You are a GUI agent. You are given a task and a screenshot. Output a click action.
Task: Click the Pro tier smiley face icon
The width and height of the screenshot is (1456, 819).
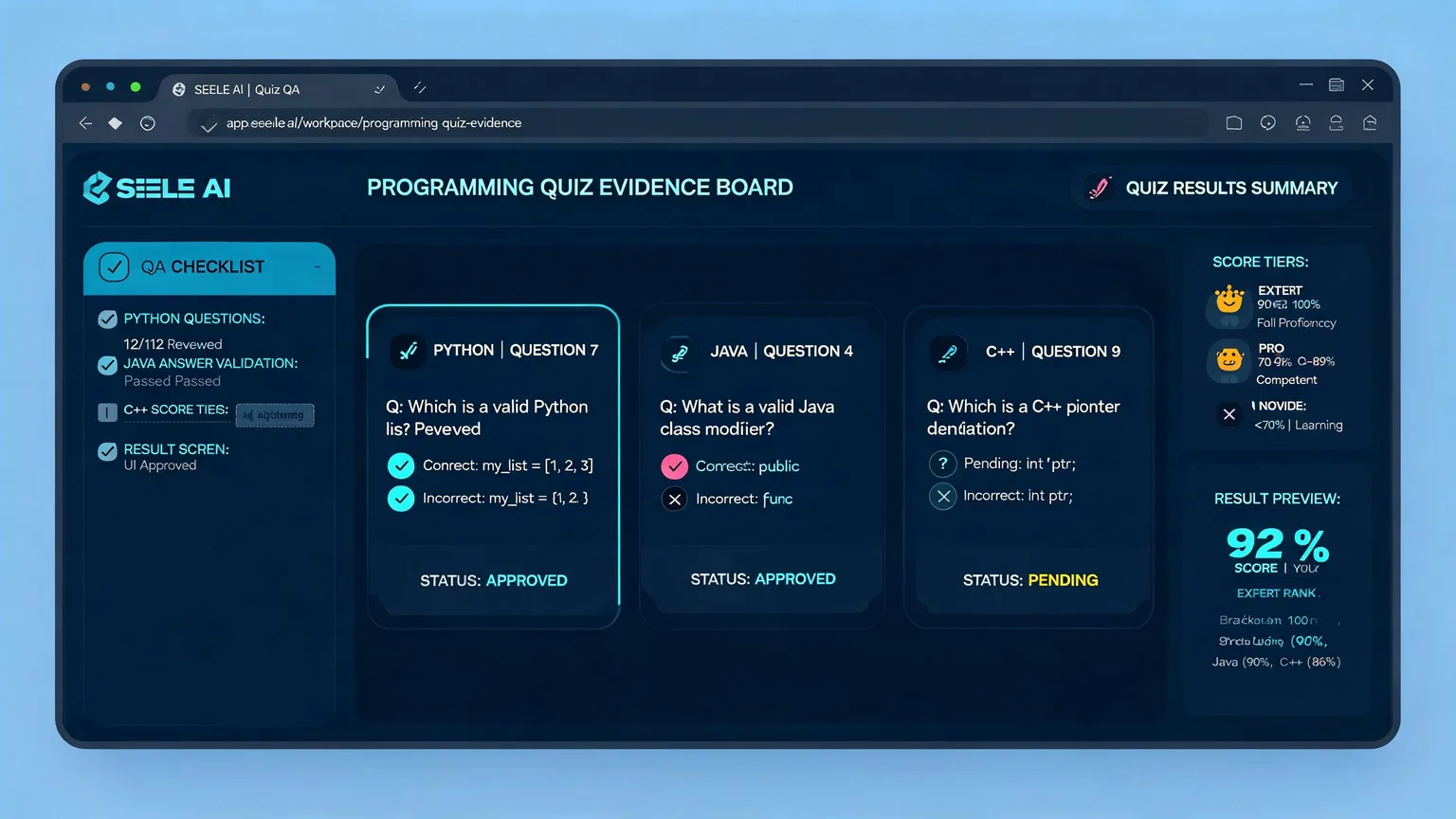[x=1229, y=360]
